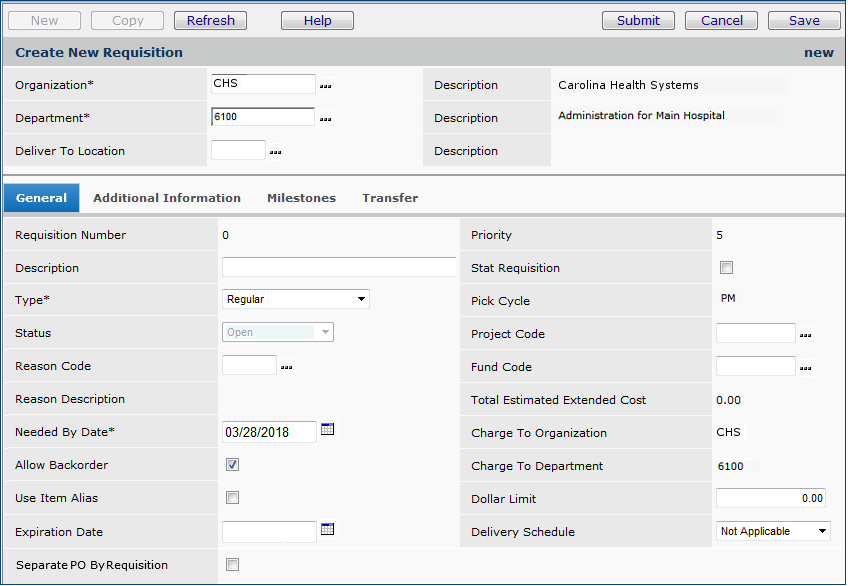
Task: Expand the Type dropdown showing Regular
Action: pos(295,299)
